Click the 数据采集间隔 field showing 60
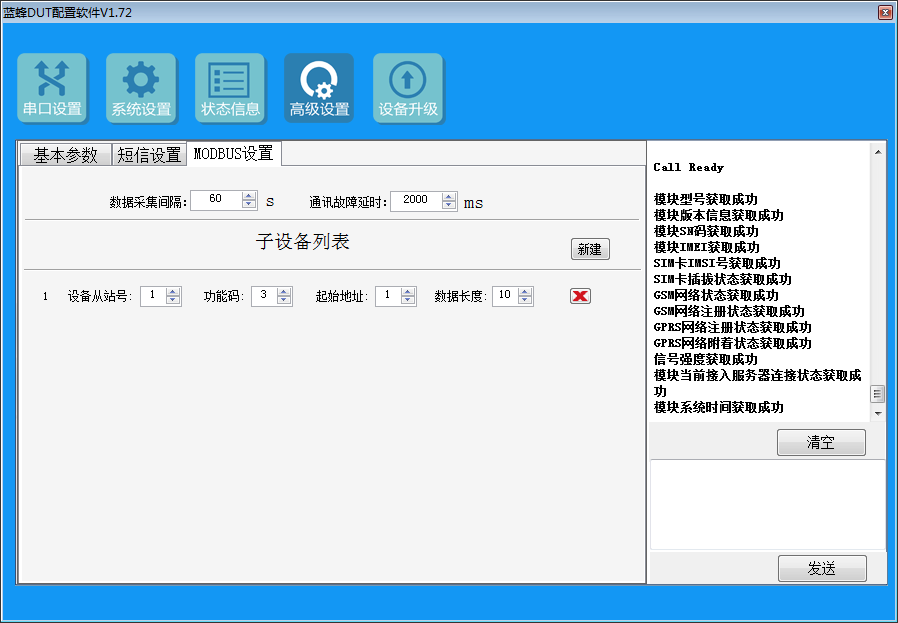Image resolution: width=898 pixels, height=623 pixels. point(216,200)
